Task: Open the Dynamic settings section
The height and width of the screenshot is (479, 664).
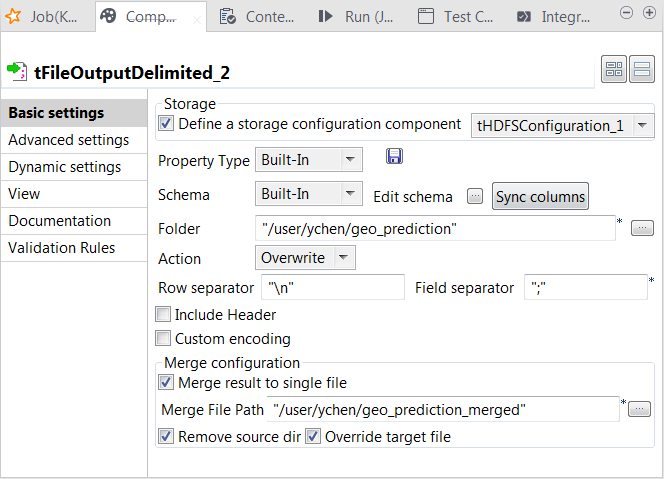Action: coord(65,167)
